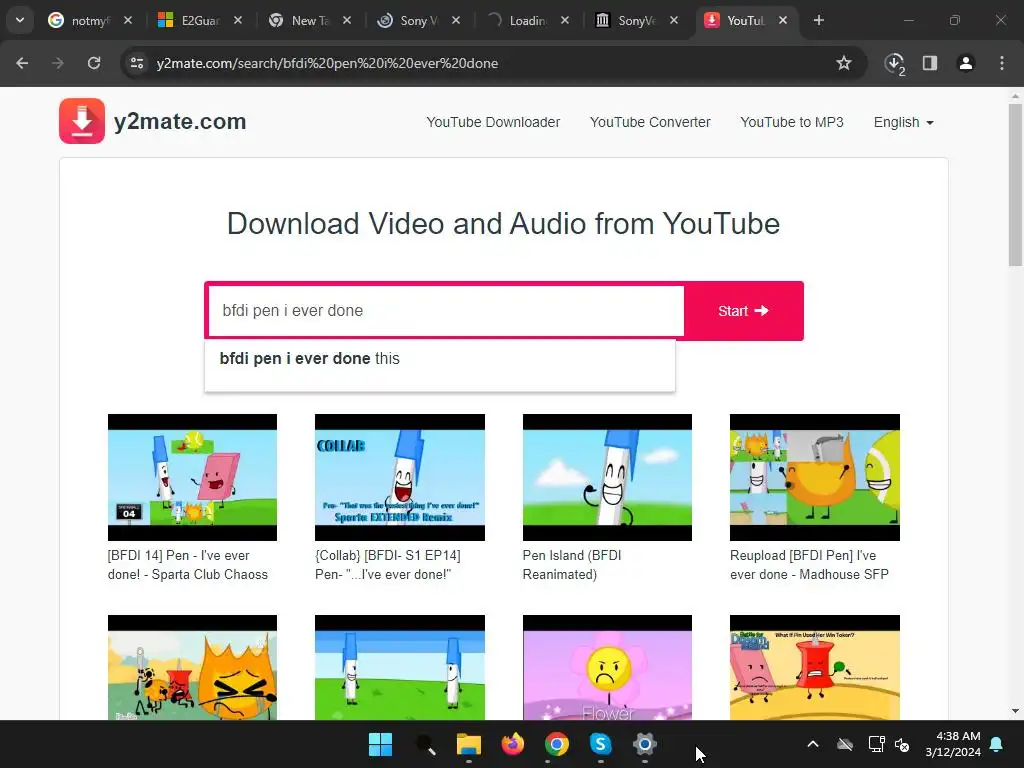Open thumbnail of Sparta Club Chaoss video

pyautogui.click(x=192, y=477)
